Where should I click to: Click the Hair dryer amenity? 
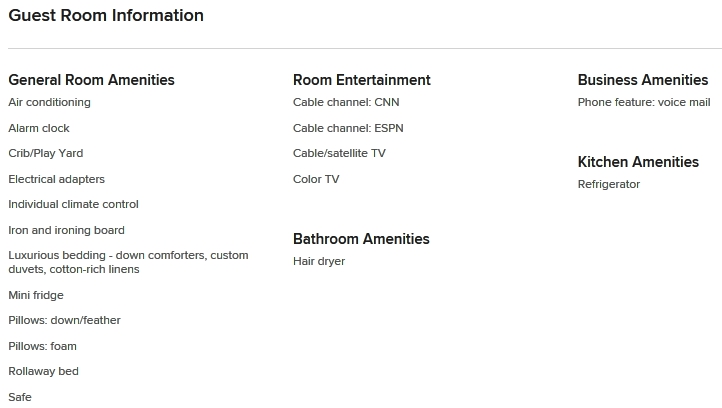319,261
